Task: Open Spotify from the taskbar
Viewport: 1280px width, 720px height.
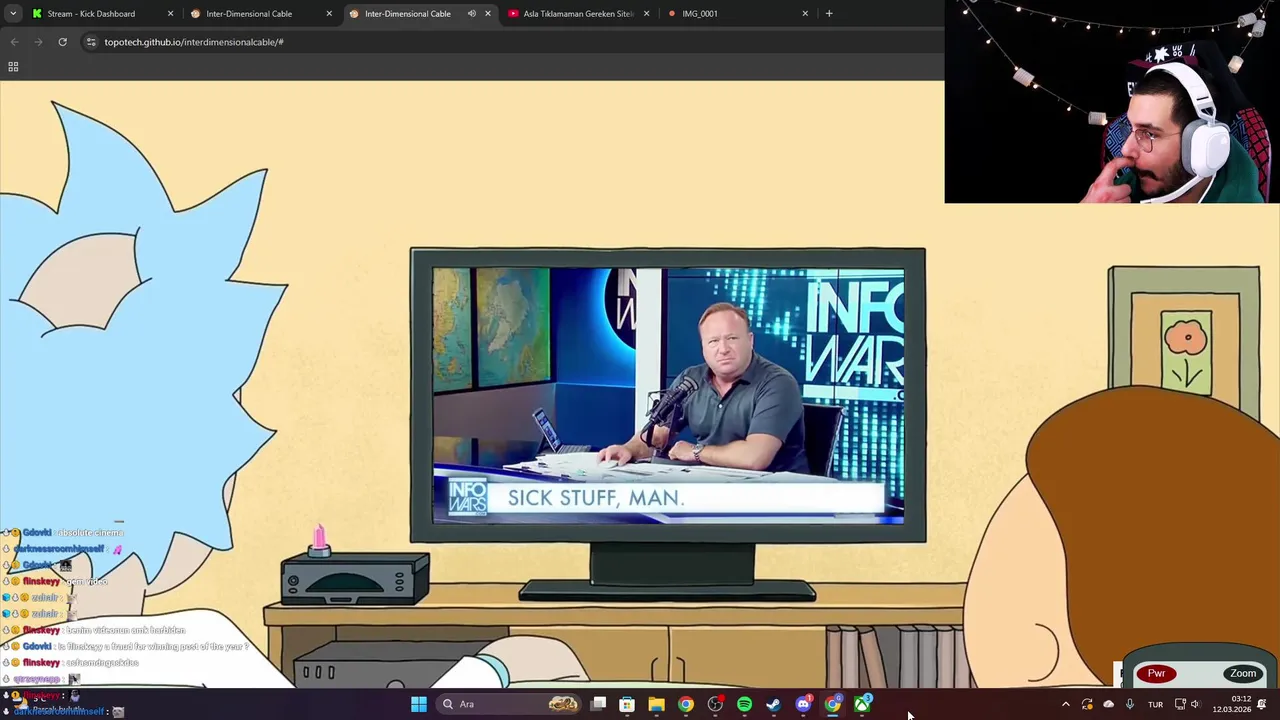Action: [744, 704]
